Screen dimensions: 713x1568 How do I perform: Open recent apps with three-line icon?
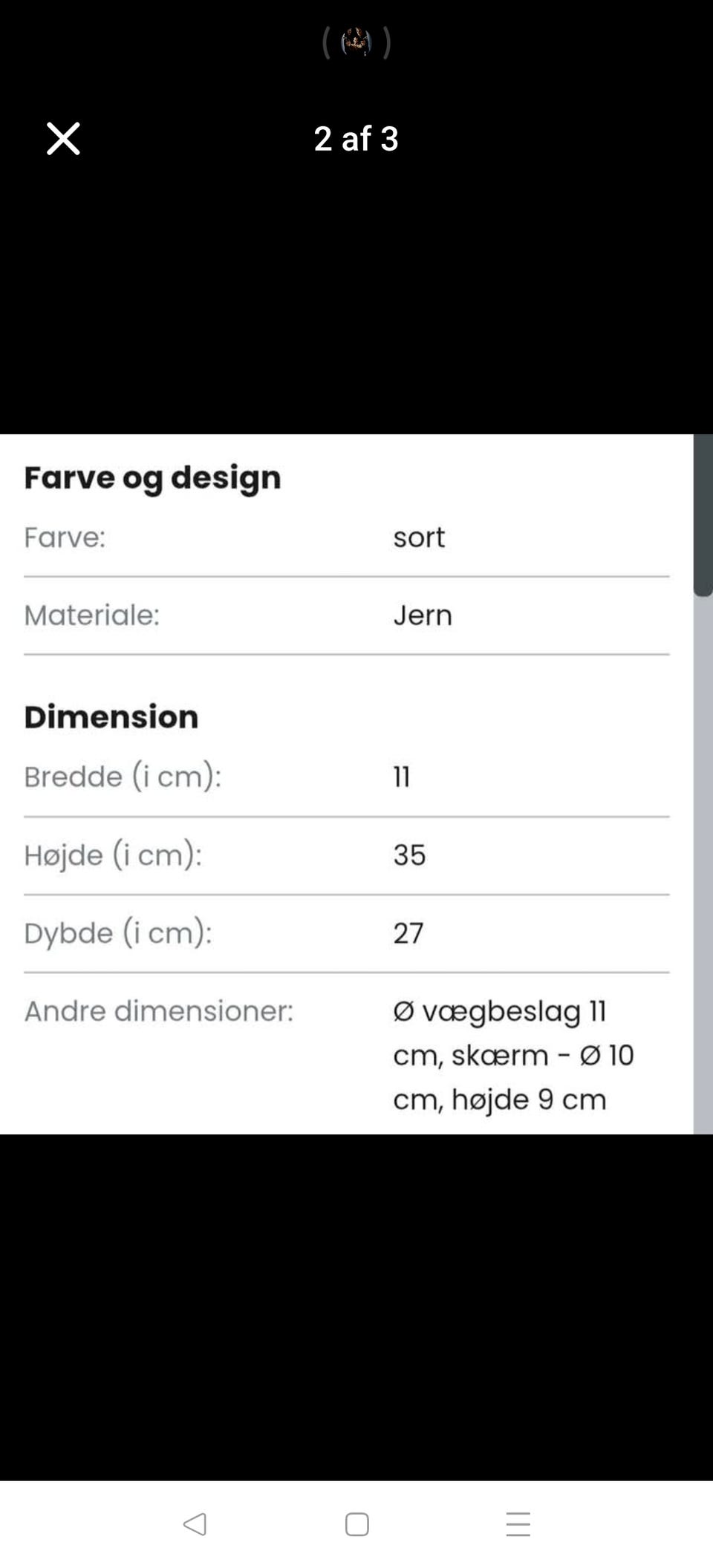coord(518,1524)
